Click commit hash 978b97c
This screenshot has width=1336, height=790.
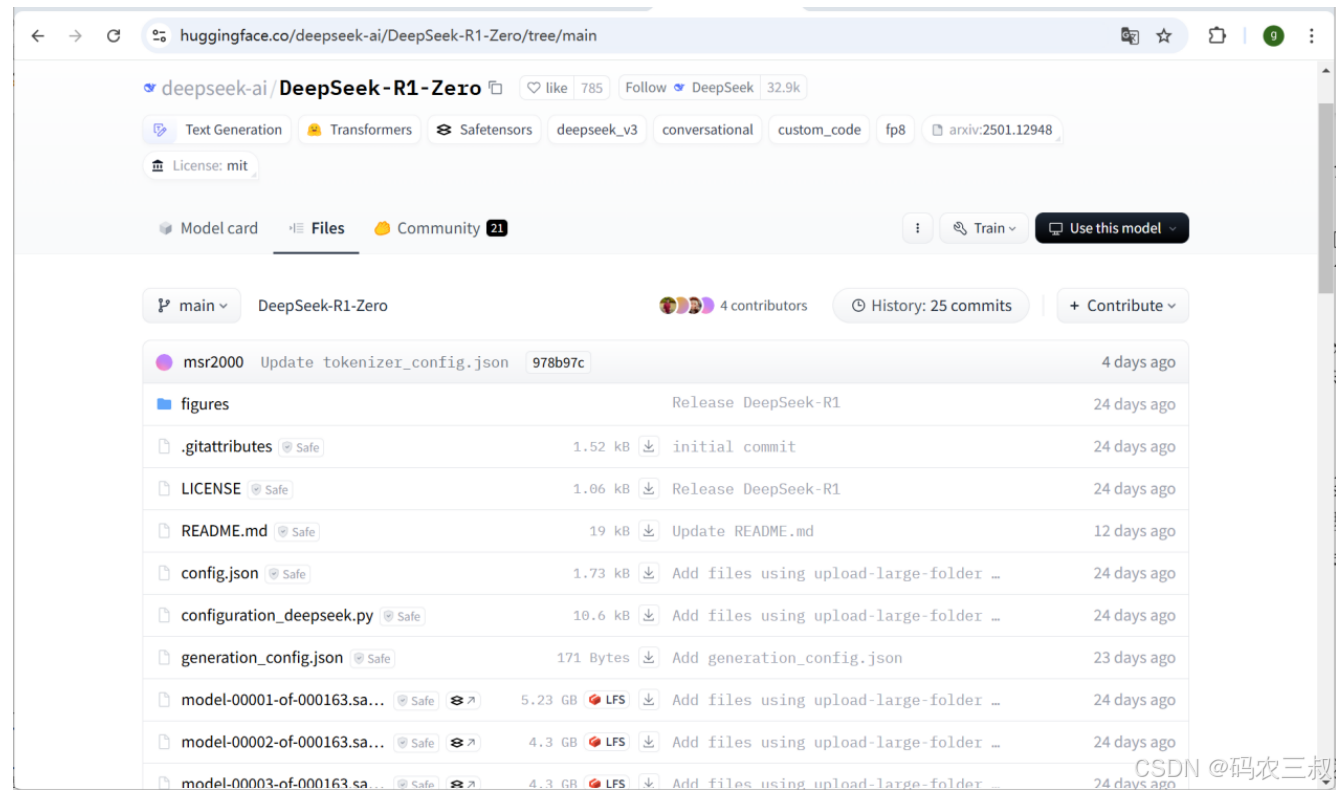coord(558,362)
